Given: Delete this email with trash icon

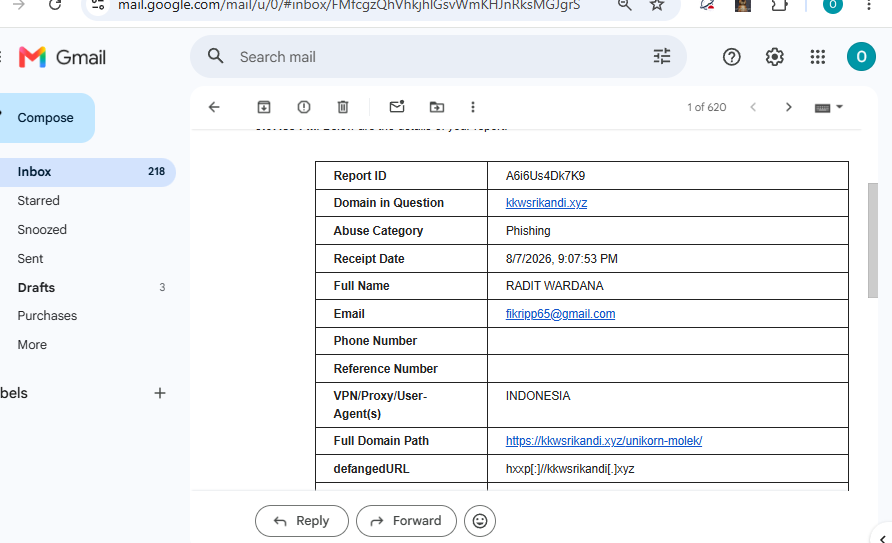Looking at the screenshot, I should pyautogui.click(x=342, y=107).
